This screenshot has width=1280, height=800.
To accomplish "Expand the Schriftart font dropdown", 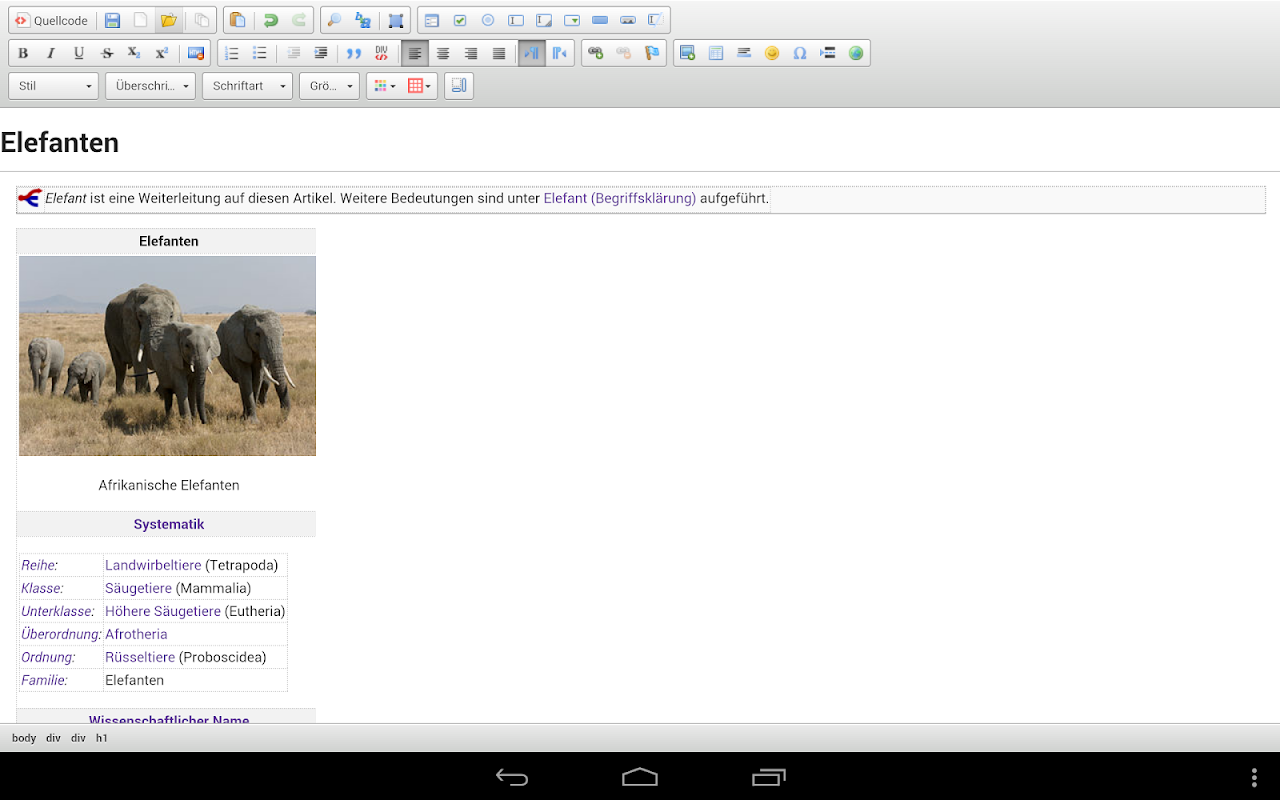I will 247,86.
